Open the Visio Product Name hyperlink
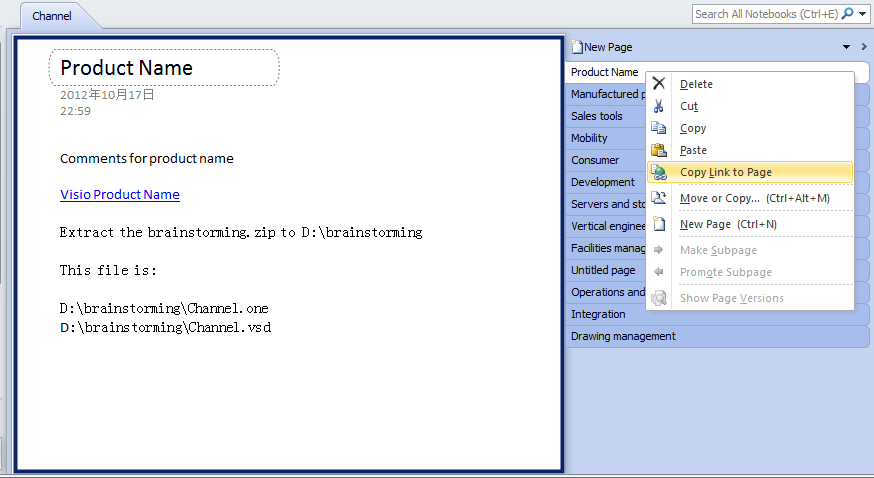 pyautogui.click(x=120, y=194)
